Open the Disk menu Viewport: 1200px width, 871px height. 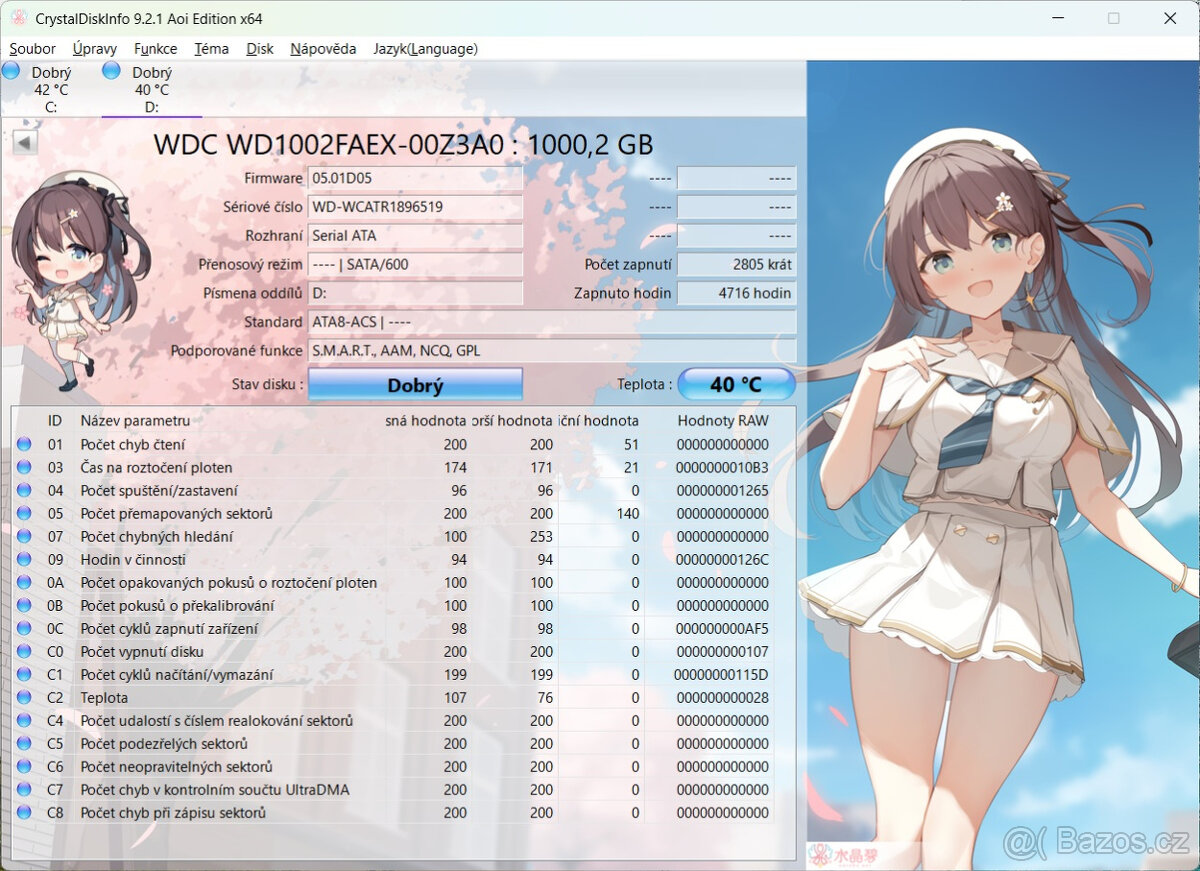(259, 48)
